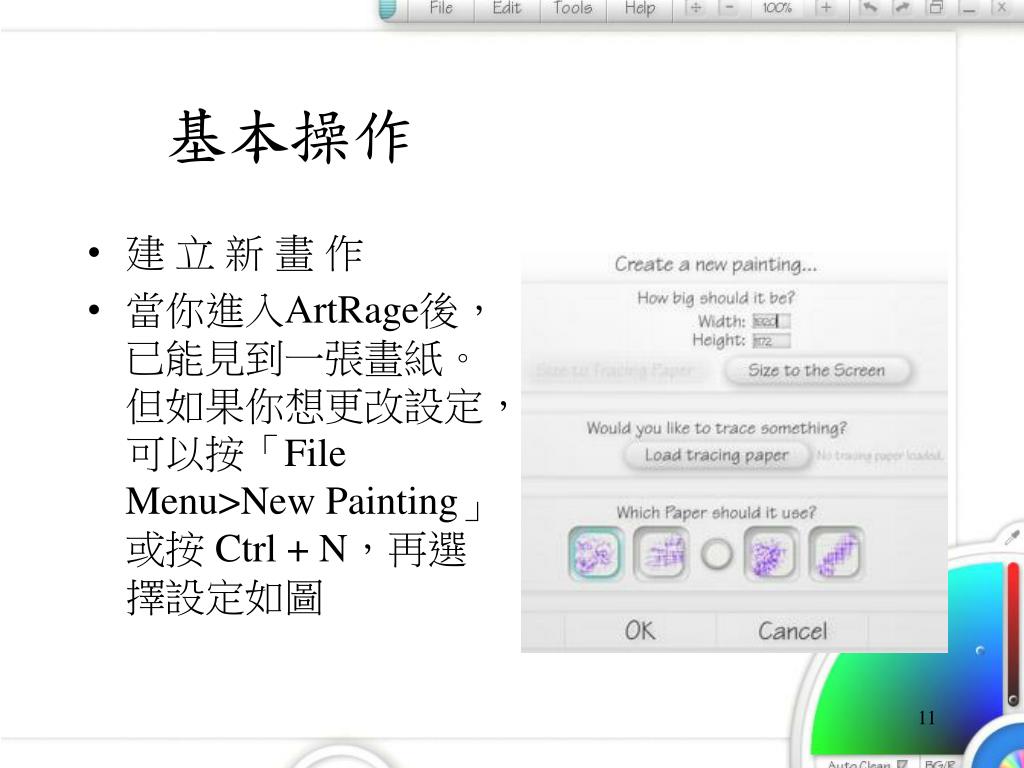The width and height of the screenshot is (1024, 768).
Task: Click the restore window icon
Action: [936, 8]
